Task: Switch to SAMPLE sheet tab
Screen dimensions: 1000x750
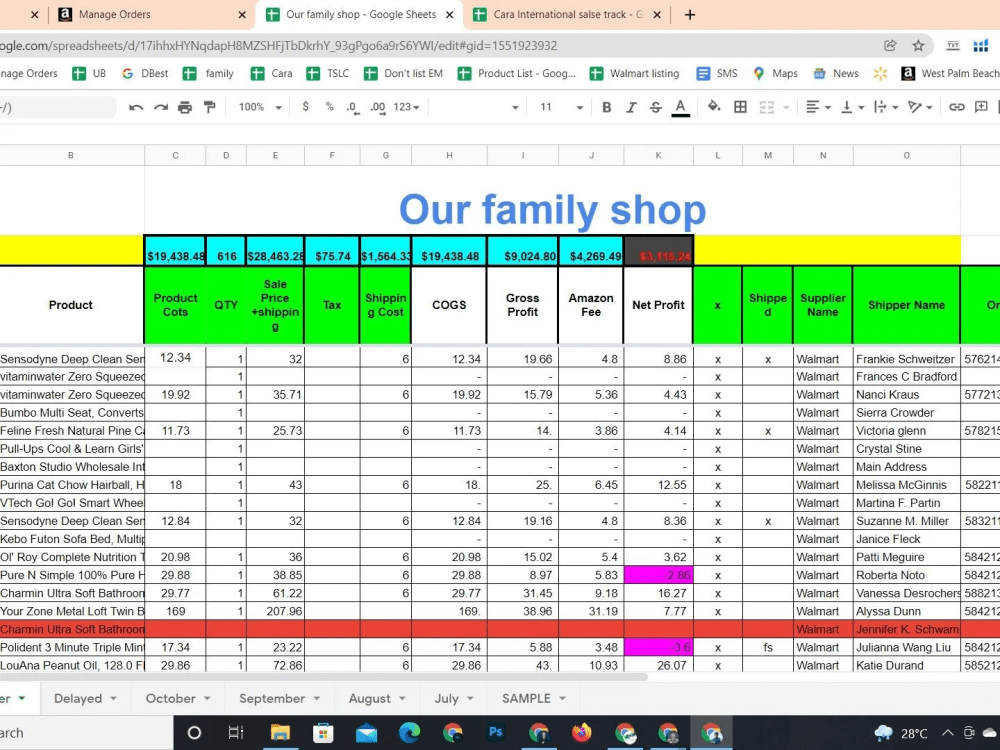Action: pyautogui.click(x=526, y=698)
